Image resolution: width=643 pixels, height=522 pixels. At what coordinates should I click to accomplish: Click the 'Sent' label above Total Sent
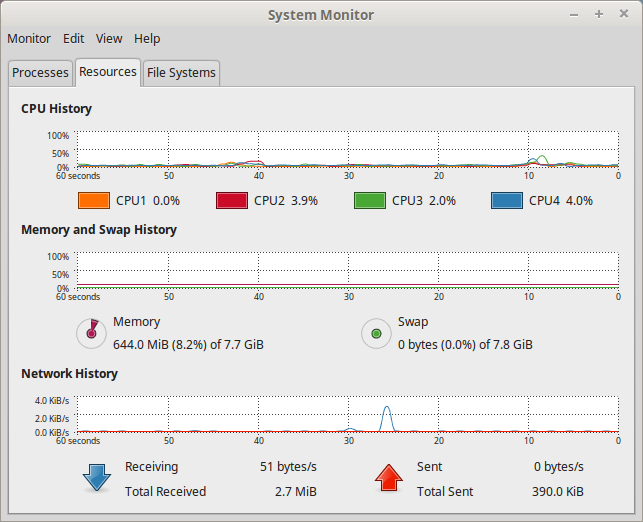(x=429, y=467)
